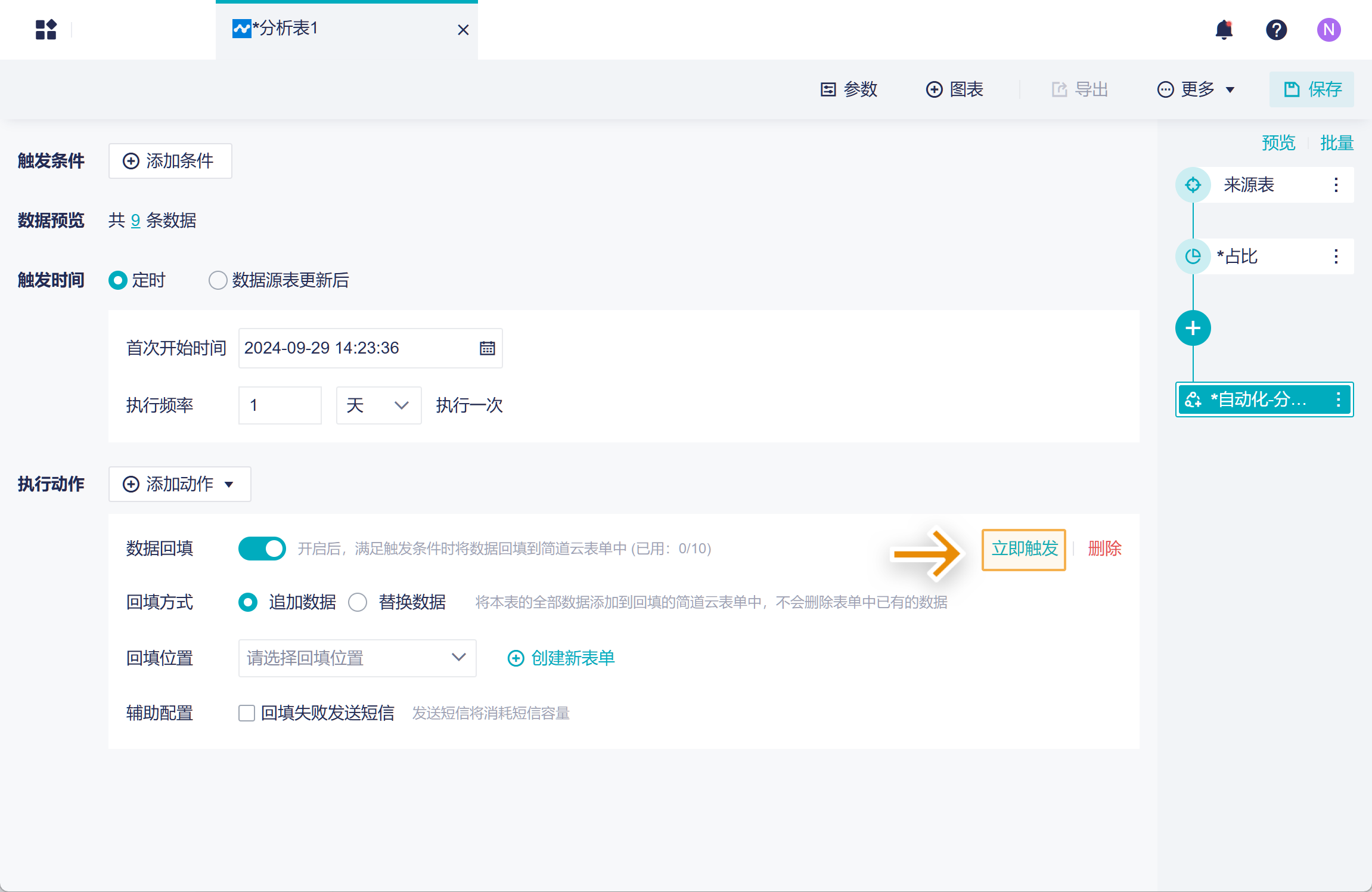Expand the 更多 dropdown menu
Image resolution: width=1372 pixels, height=892 pixels.
coord(1196,89)
